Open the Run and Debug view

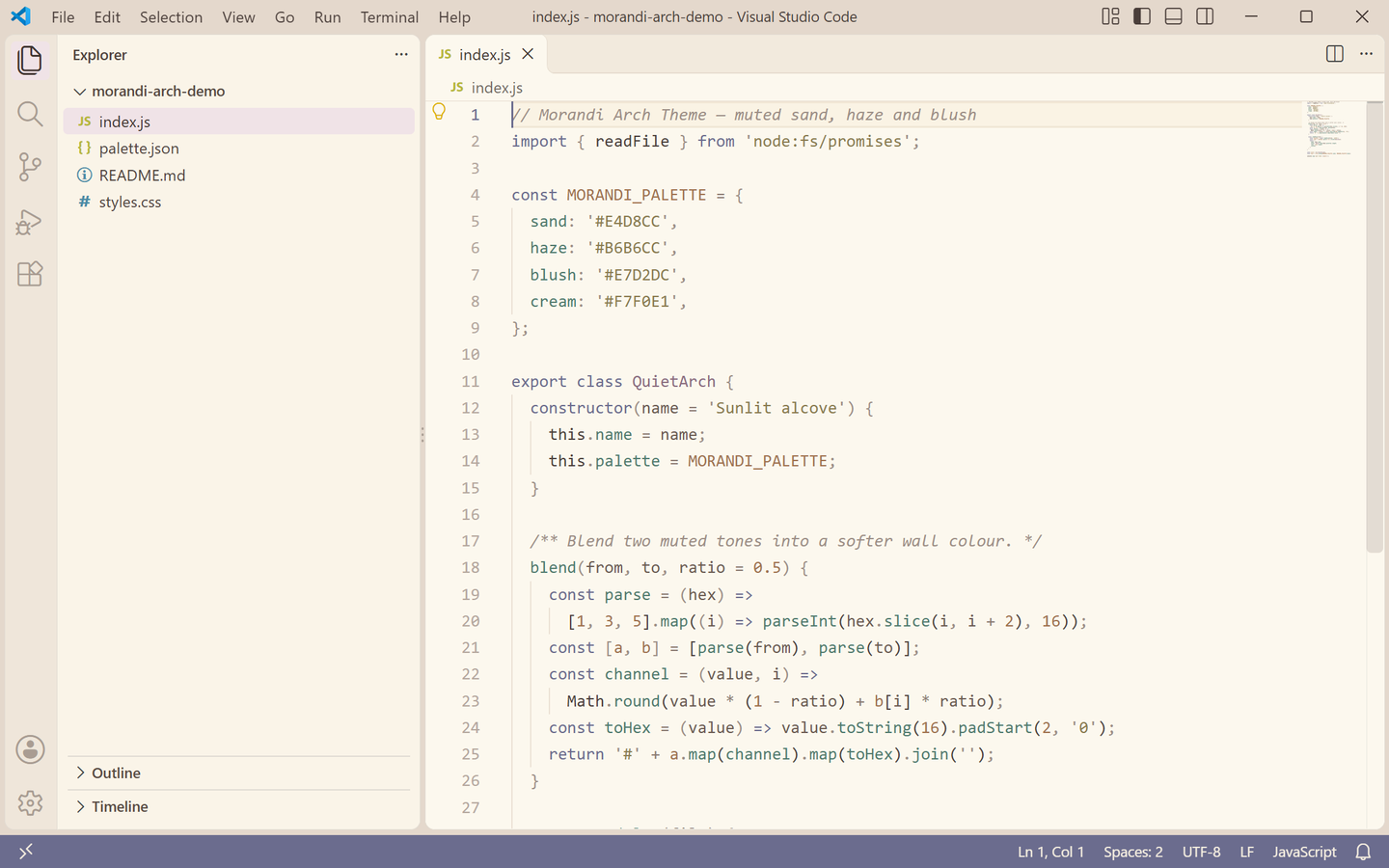point(30,221)
